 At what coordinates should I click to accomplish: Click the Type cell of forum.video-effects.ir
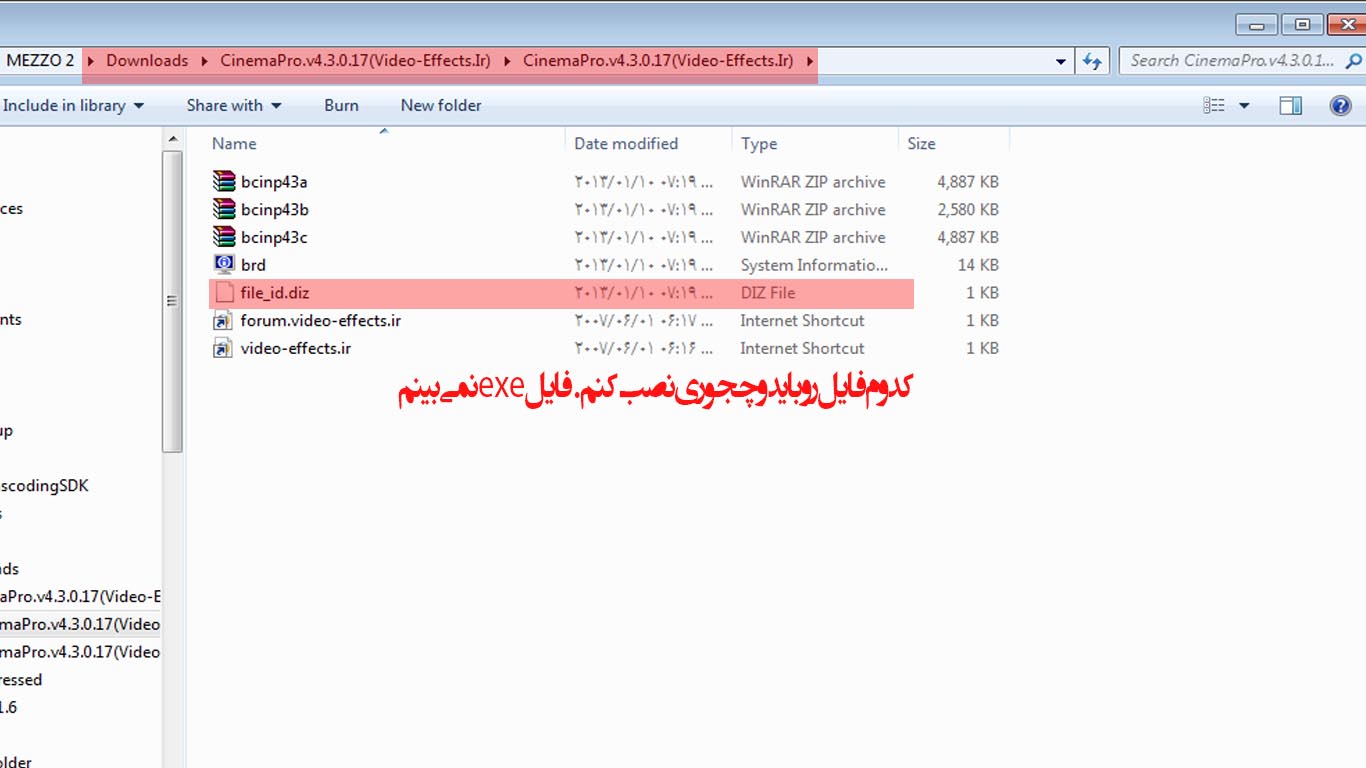click(802, 321)
